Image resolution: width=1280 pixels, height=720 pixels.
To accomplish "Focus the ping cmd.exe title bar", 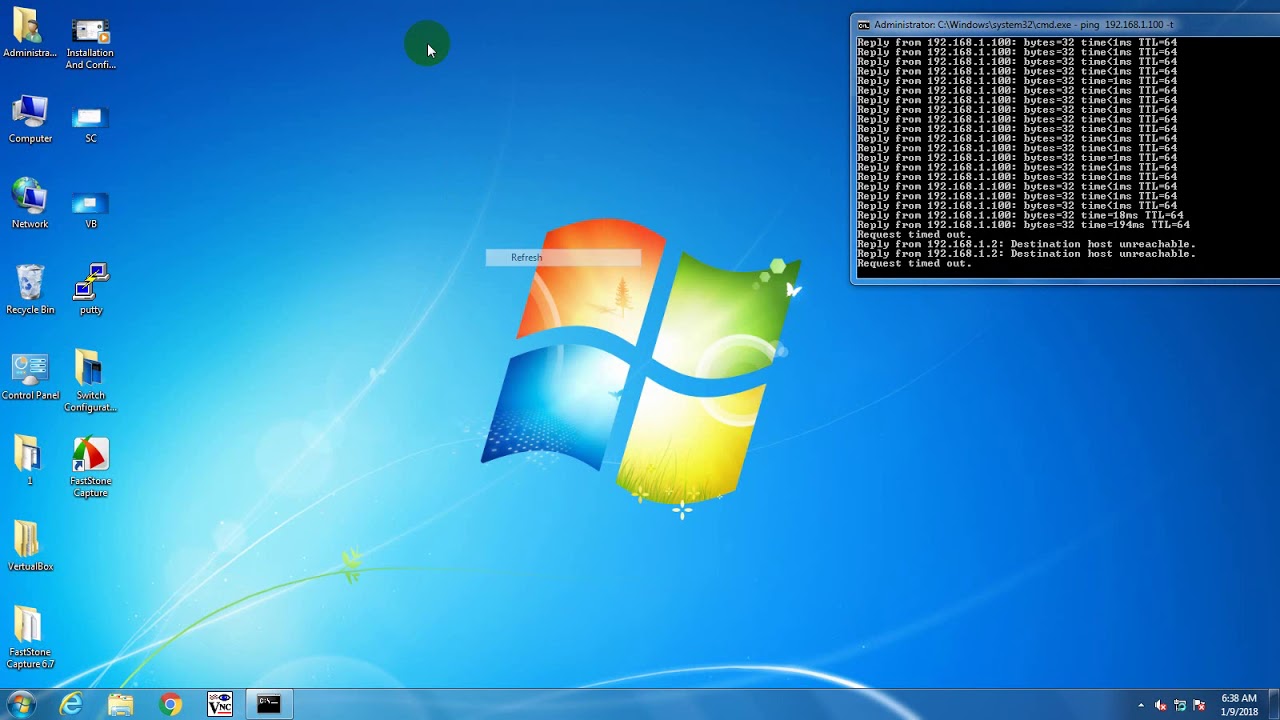I will [1066, 25].
